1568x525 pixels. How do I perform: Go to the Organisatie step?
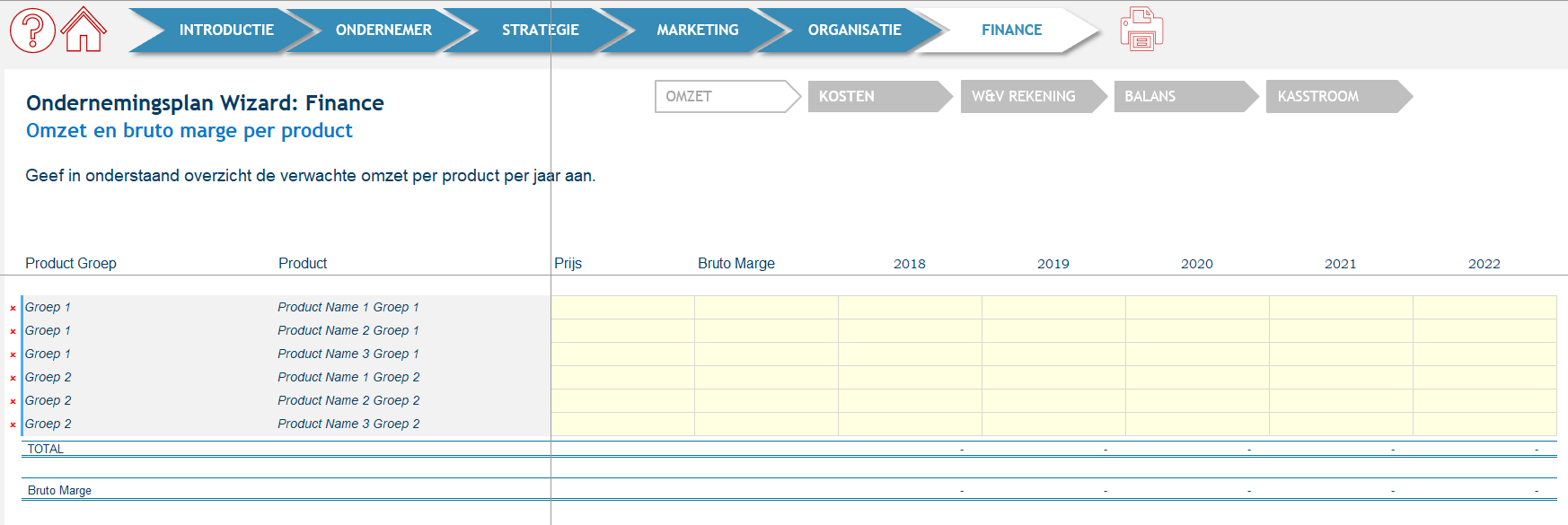click(854, 30)
